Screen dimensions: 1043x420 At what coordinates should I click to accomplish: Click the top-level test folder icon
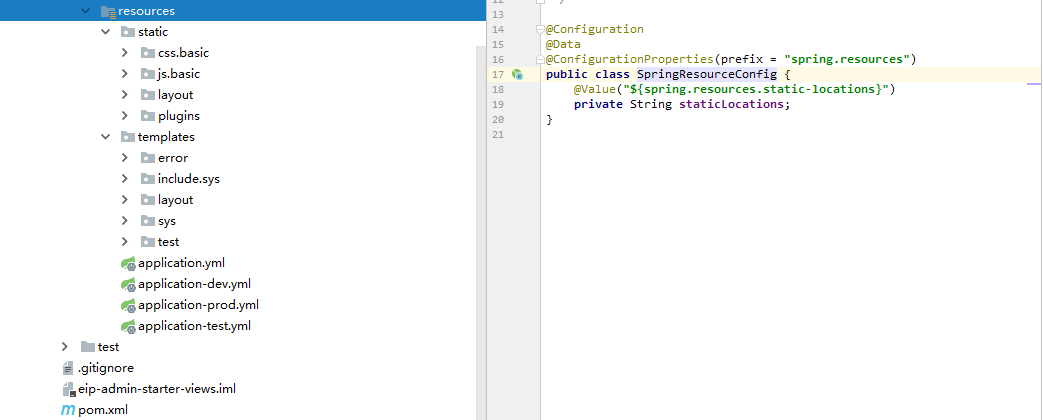point(88,347)
